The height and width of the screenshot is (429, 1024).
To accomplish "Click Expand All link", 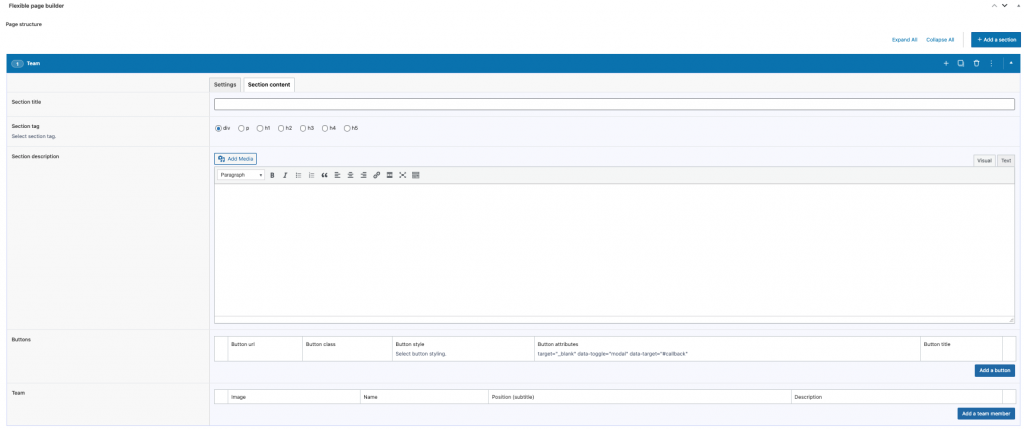I will 904,40.
